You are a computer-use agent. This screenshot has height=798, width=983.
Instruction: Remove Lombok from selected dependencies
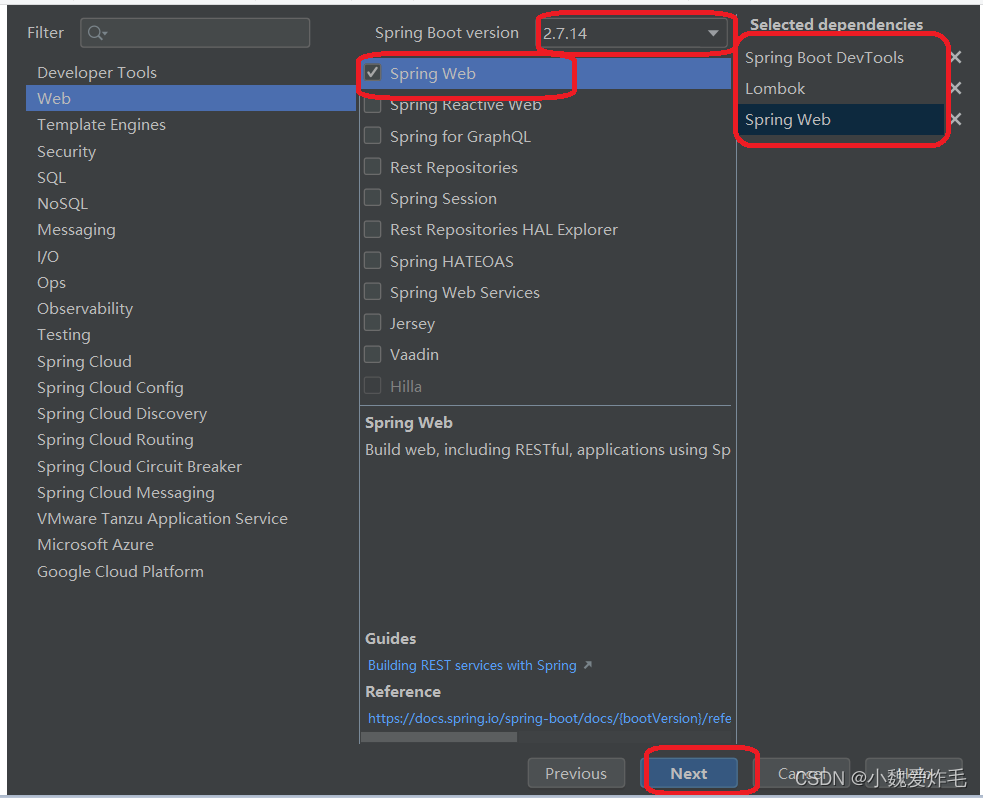pyautogui.click(x=956, y=88)
